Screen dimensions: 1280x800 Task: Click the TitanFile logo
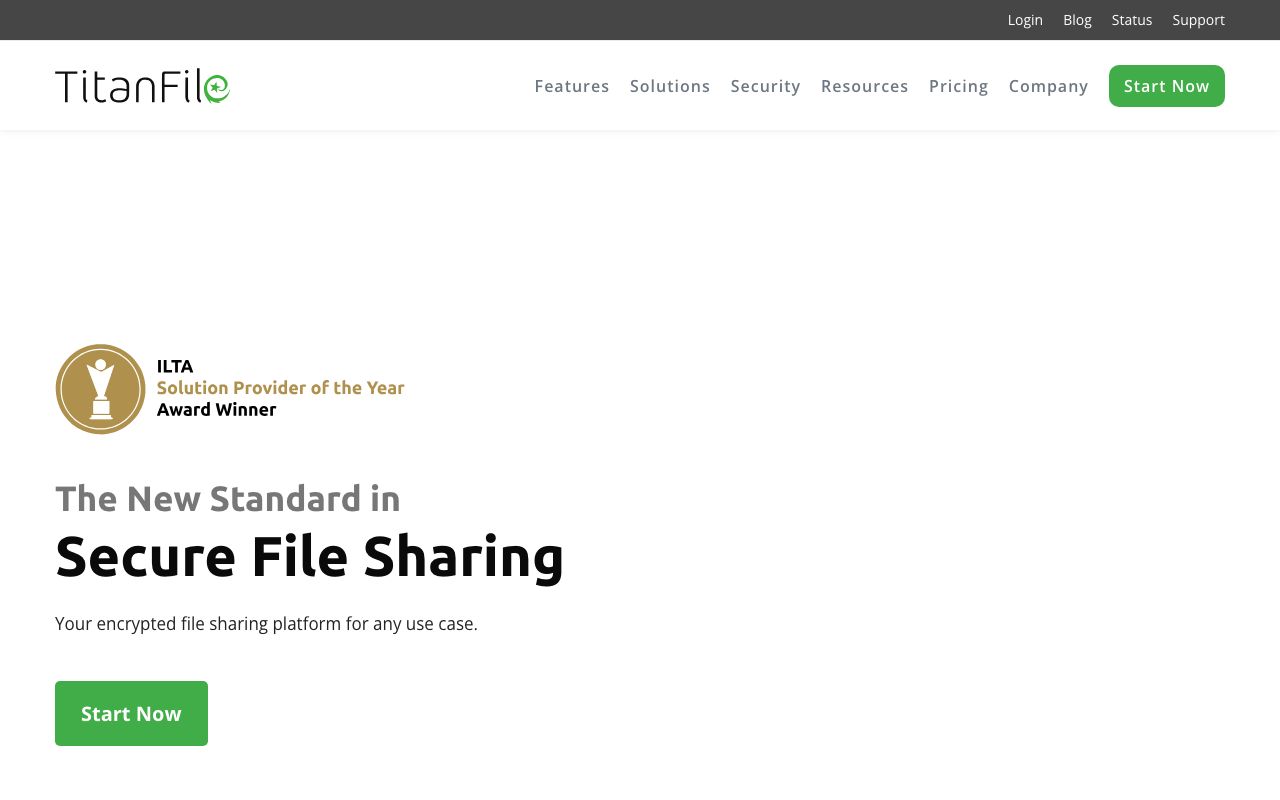click(142, 86)
